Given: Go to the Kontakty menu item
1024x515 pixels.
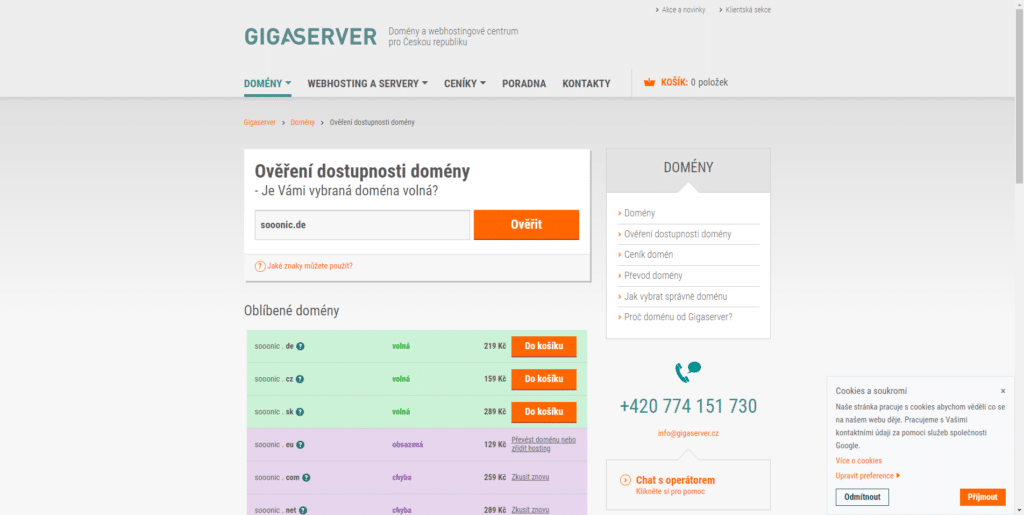Looking at the screenshot, I should click(x=586, y=84).
